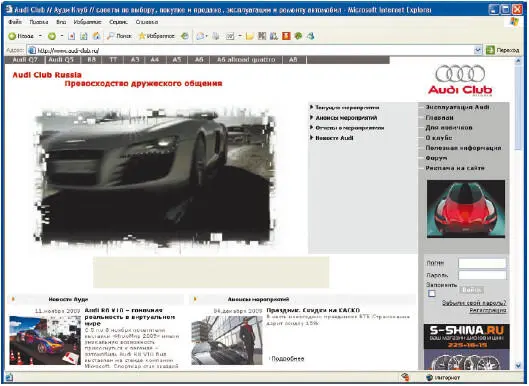The height and width of the screenshot is (386, 529).
Task: Open the History toolbar icon
Action: tap(185, 36)
